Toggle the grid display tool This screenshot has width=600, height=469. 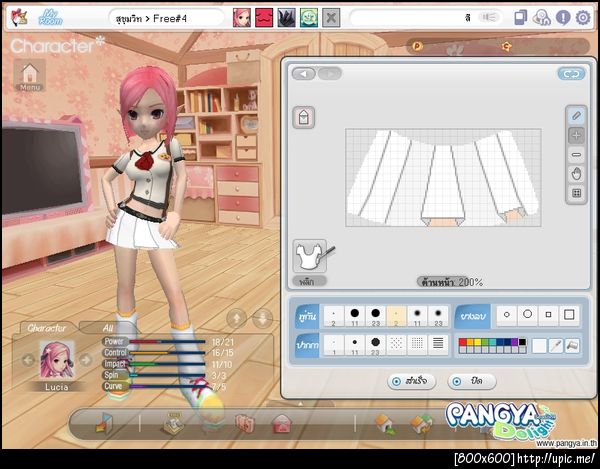tap(576, 193)
